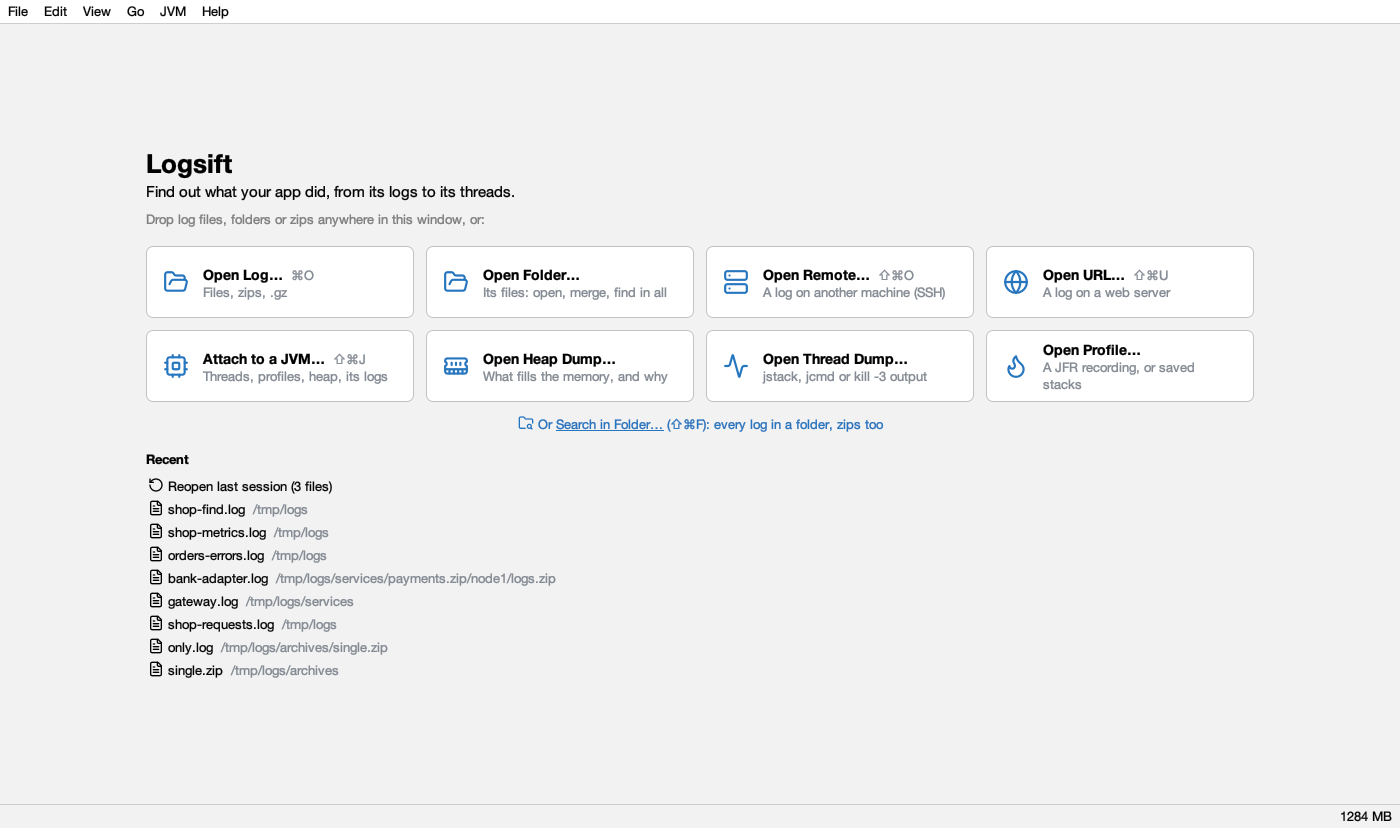This screenshot has height=828, width=1400.
Task: Click the file icon beside only.log
Action: point(156,646)
